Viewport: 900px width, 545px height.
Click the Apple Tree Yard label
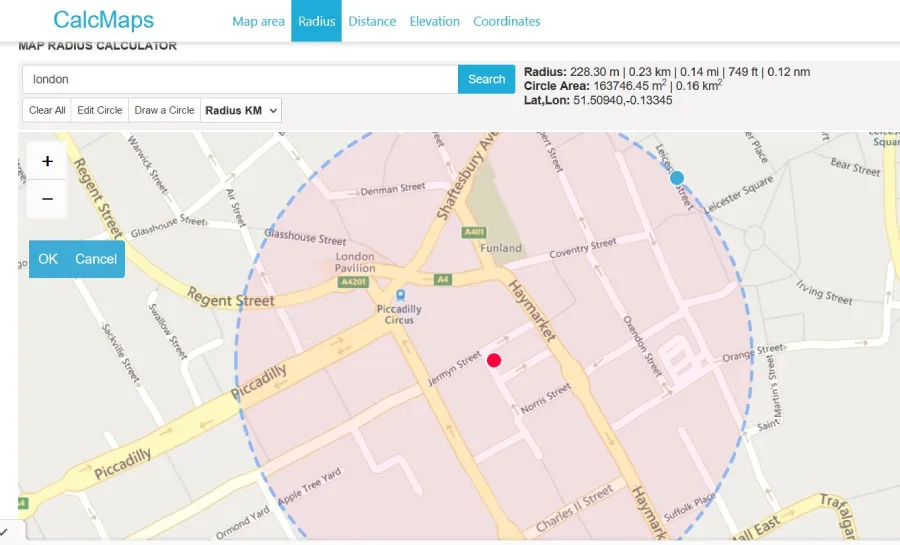point(310,486)
